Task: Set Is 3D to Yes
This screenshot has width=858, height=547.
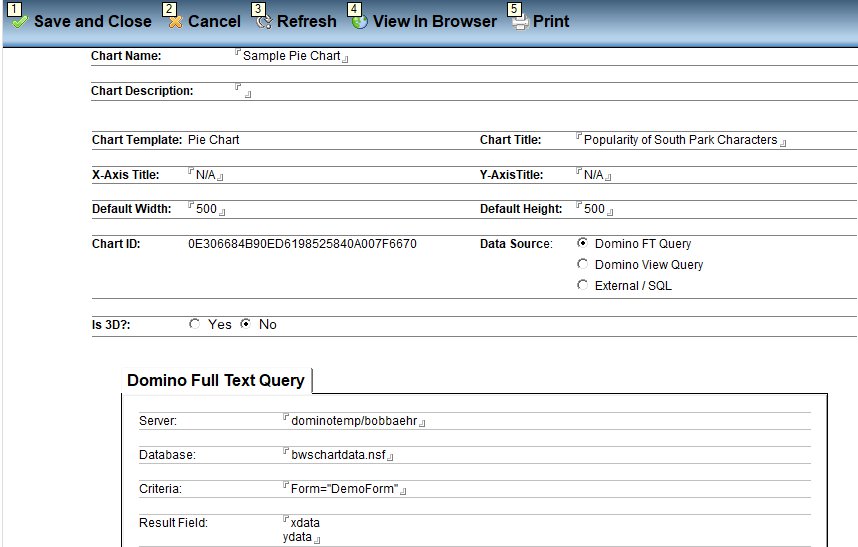Action: coord(195,324)
